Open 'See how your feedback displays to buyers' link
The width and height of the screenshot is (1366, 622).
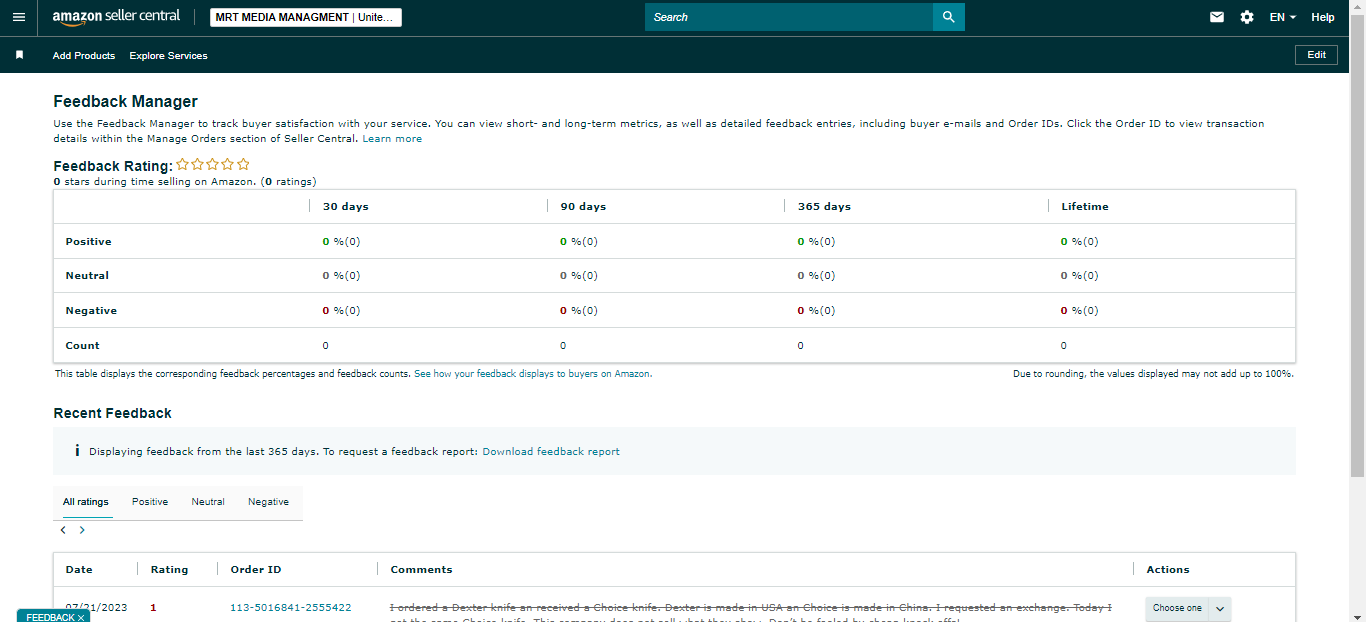click(533, 373)
